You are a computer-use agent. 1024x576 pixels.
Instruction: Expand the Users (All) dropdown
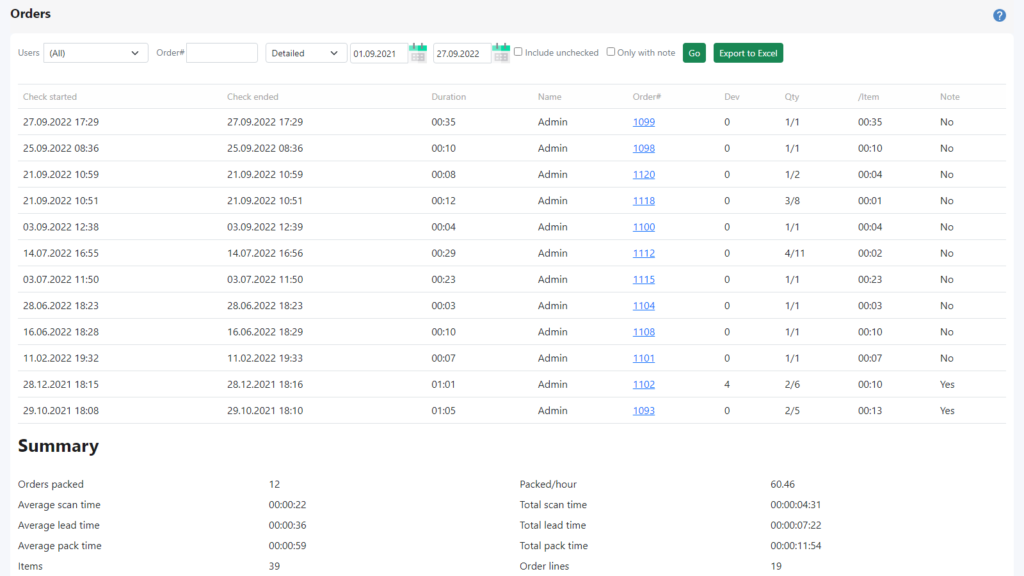[x=95, y=53]
